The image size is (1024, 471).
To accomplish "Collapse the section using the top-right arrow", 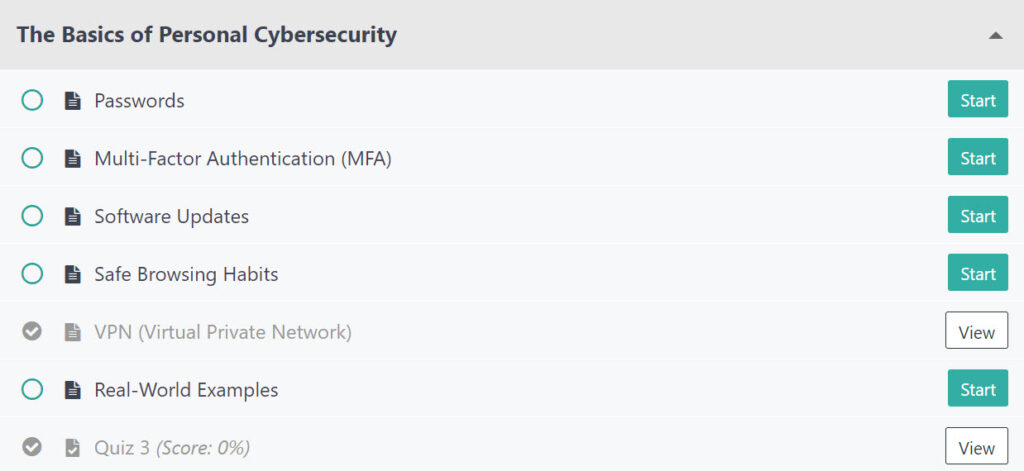I will point(994,35).
